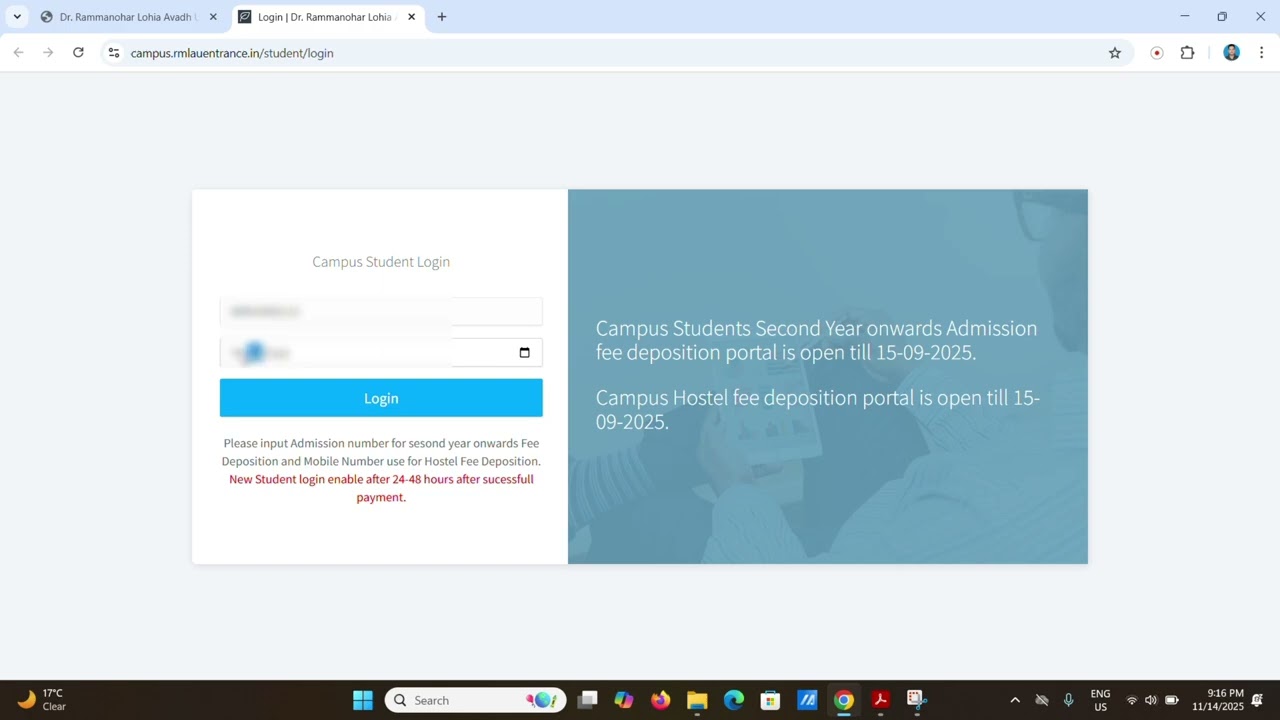The height and width of the screenshot is (720, 1280).
Task: Click the date of birth field
Action: click(381, 353)
